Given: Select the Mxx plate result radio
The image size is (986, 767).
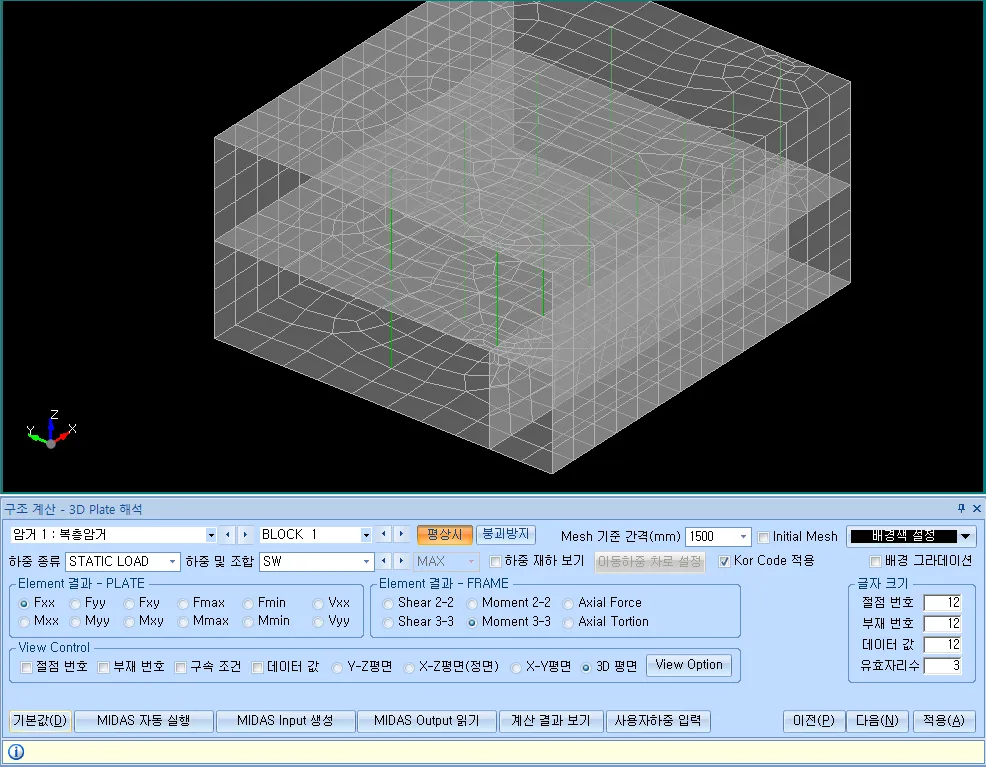Looking at the screenshot, I should [x=24, y=622].
